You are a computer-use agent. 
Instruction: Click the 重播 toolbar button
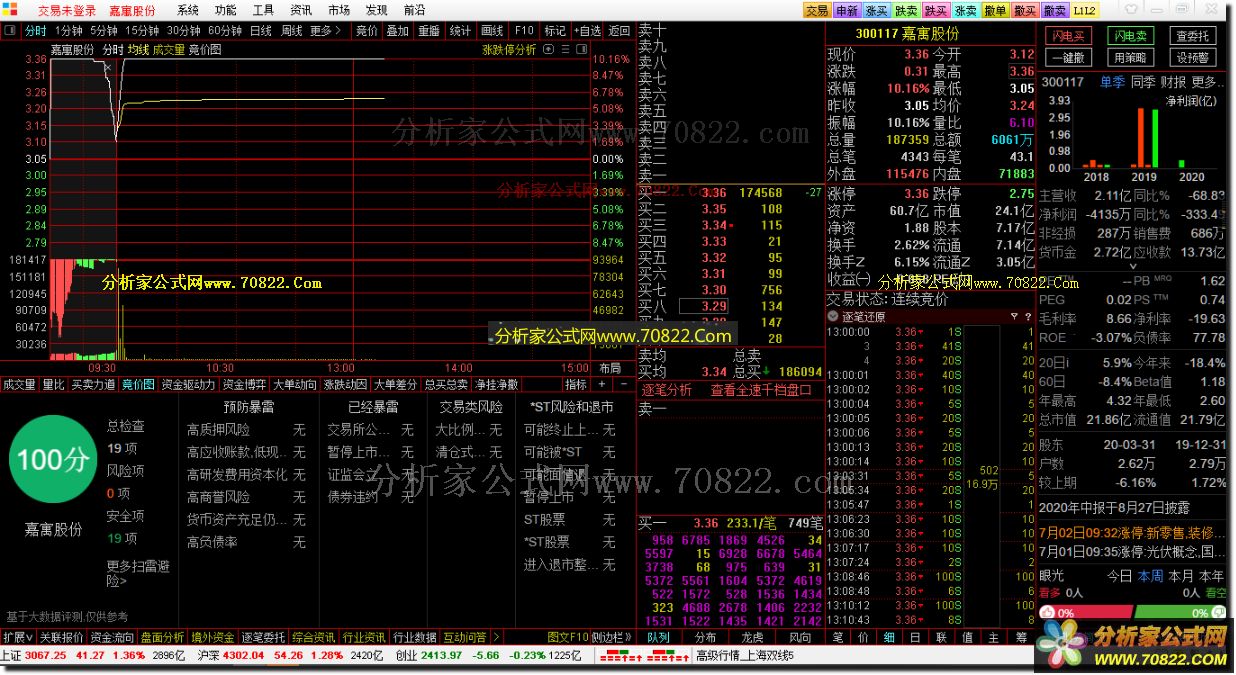click(x=428, y=31)
